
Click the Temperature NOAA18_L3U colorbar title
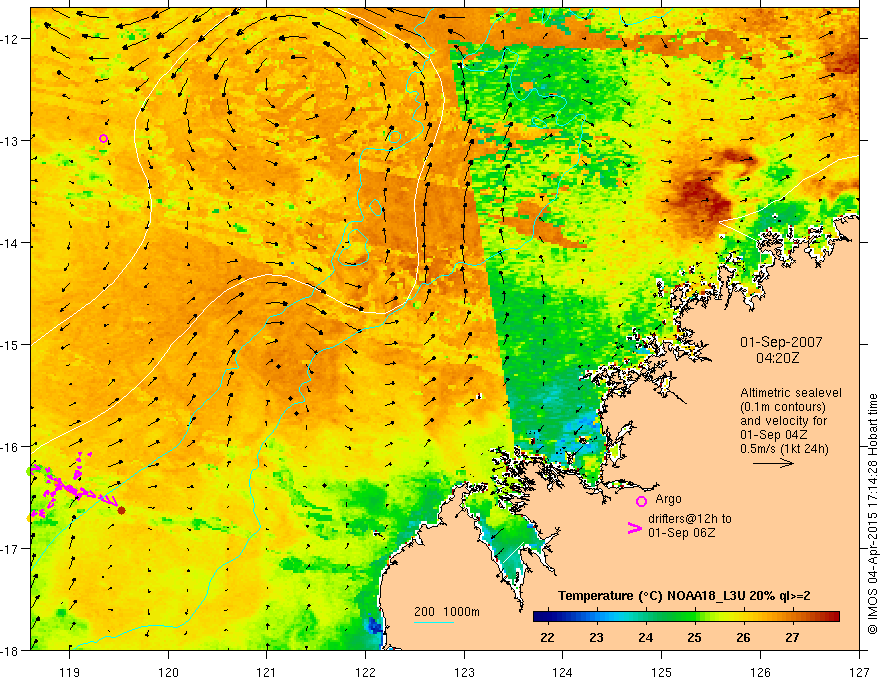pyautogui.click(x=684, y=596)
